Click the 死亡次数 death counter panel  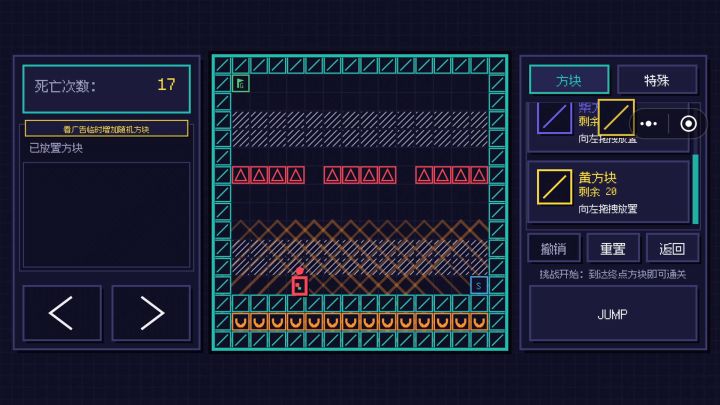click(x=107, y=89)
